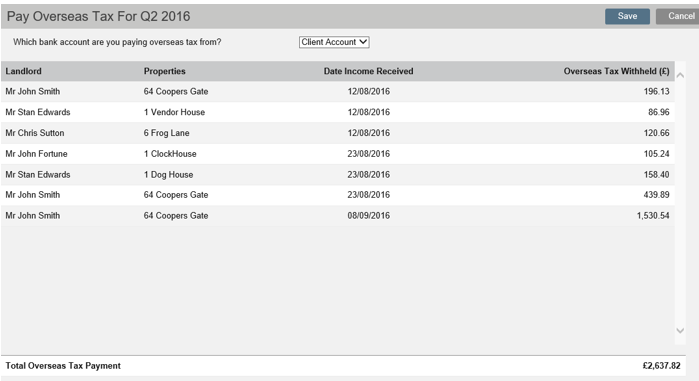The width and height of the screenshot is (699, 381).
Task: Click withheld amount 196.13
Action: coord(656,91)
